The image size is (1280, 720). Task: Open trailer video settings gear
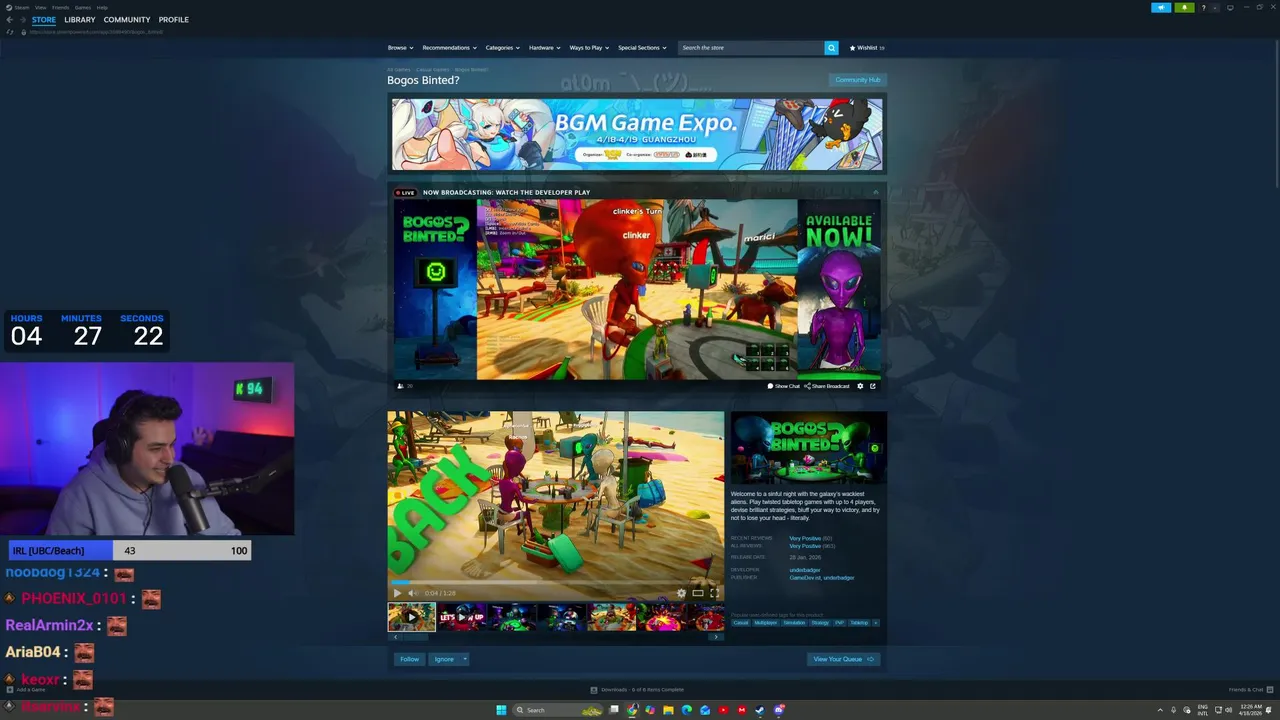[682, 593]
